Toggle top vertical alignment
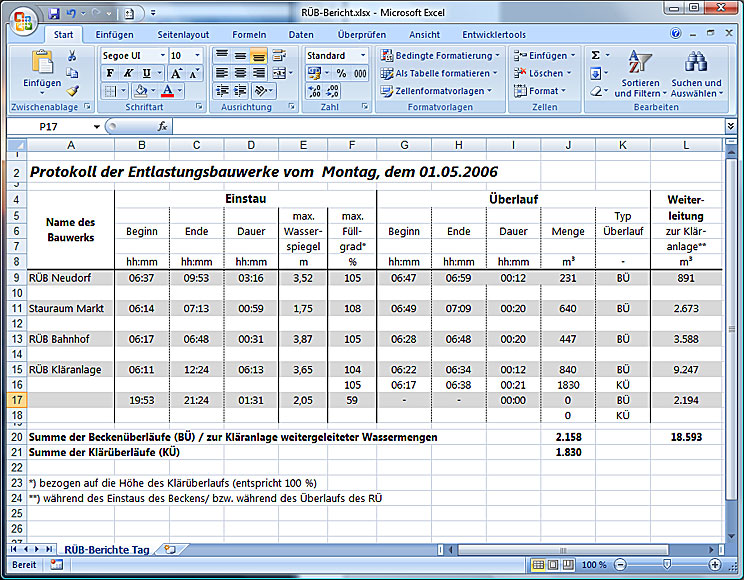Viewport: 744px width, 580px height. point(222,56)
